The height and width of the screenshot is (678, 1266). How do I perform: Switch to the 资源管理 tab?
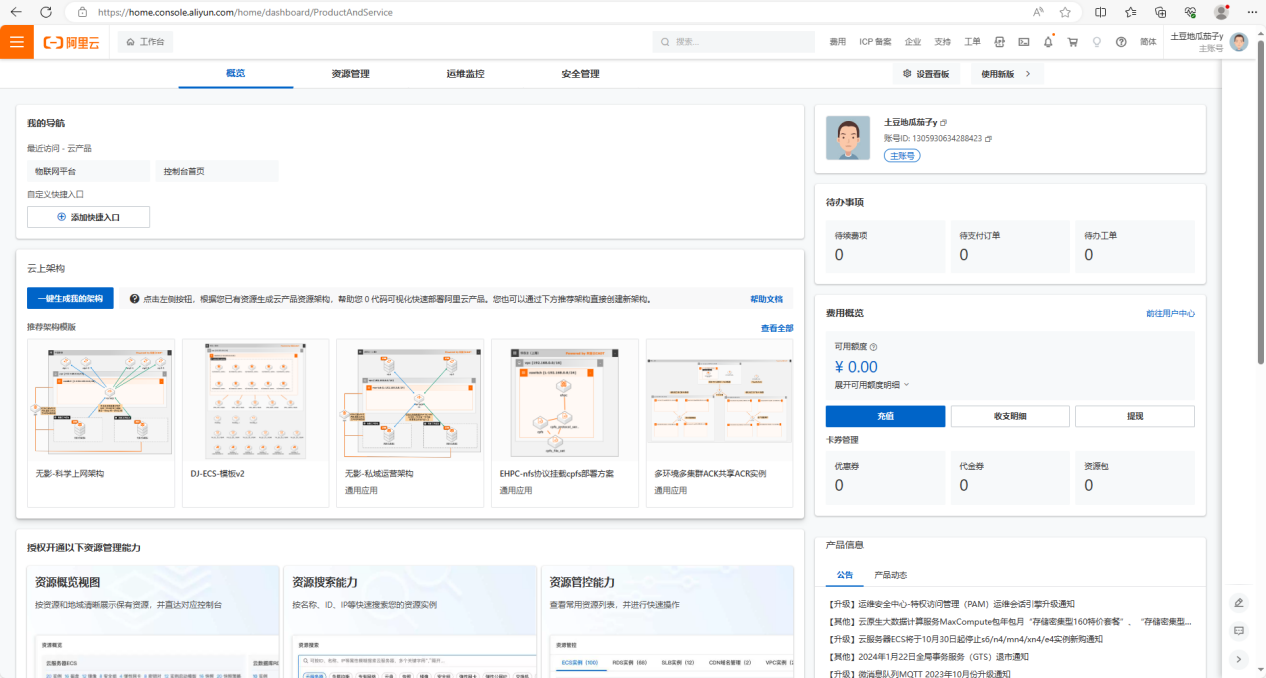[x=350, y=74]
